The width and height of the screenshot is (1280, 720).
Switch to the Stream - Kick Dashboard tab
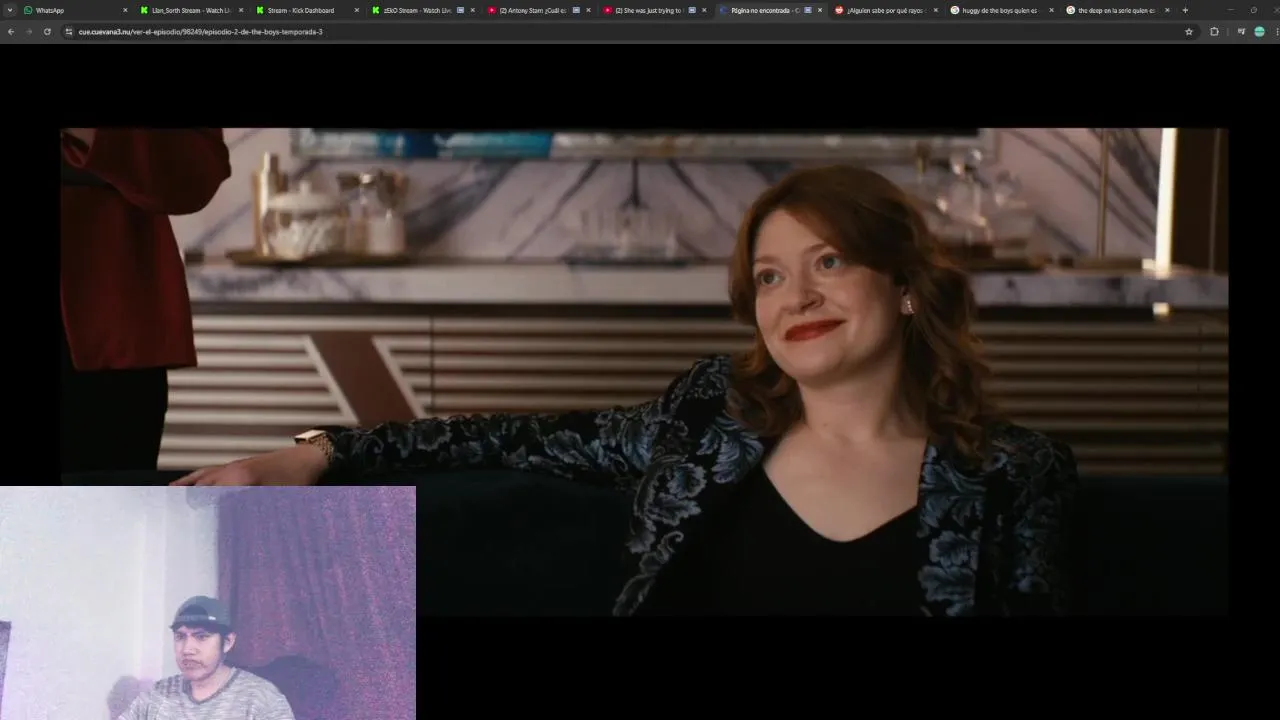point(306,10)
